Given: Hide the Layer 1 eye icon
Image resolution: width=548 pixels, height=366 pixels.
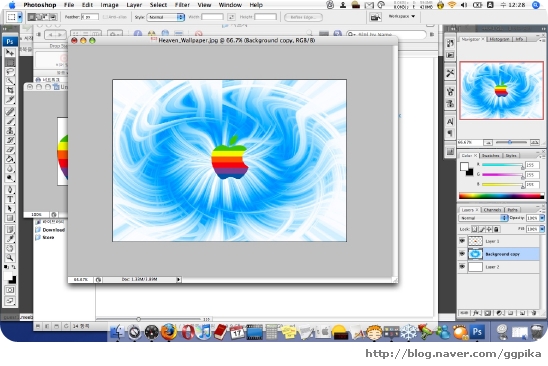Looking at the screenshot, I should point(462,241).
